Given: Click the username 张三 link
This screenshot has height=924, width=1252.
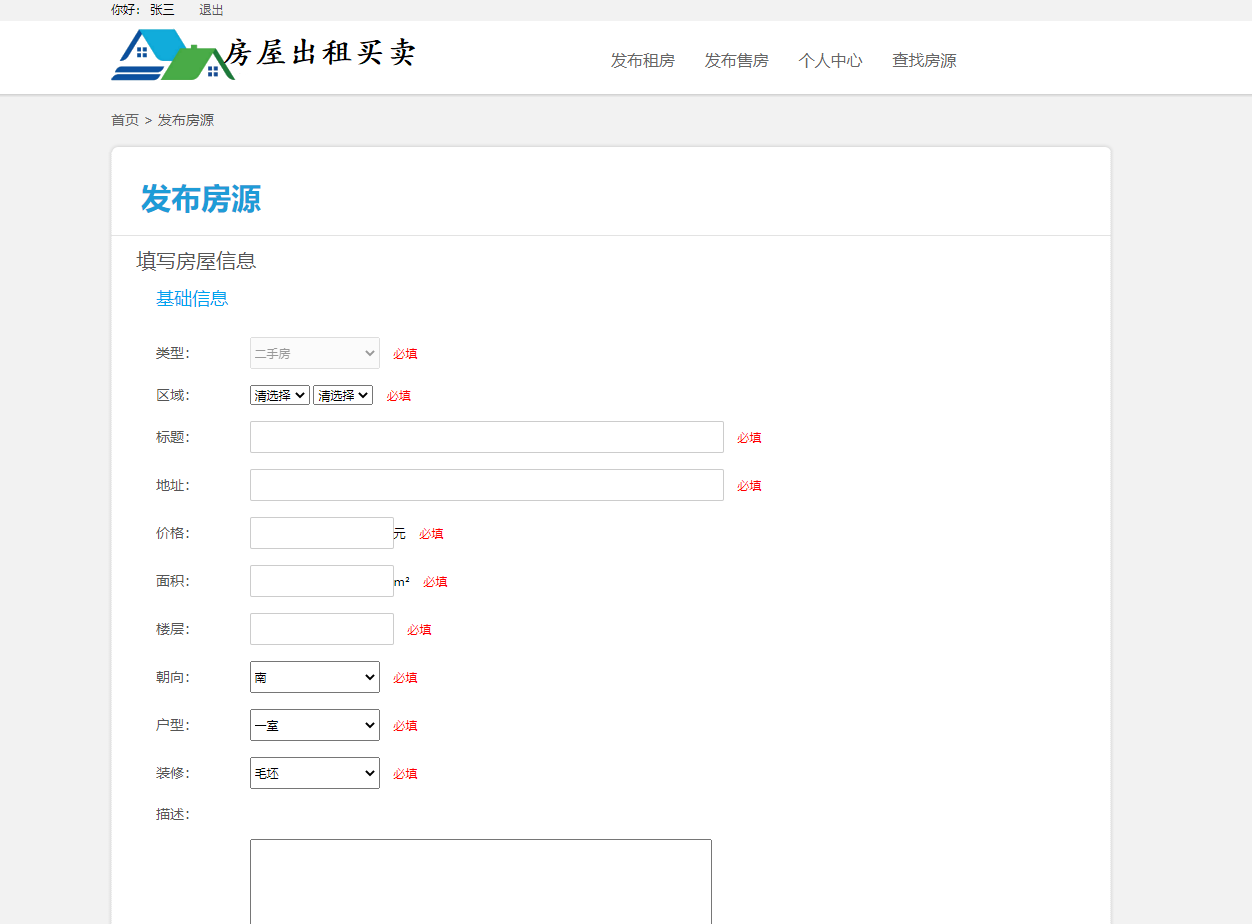Looking at the screenshot, I should click(x=160, y=10).
